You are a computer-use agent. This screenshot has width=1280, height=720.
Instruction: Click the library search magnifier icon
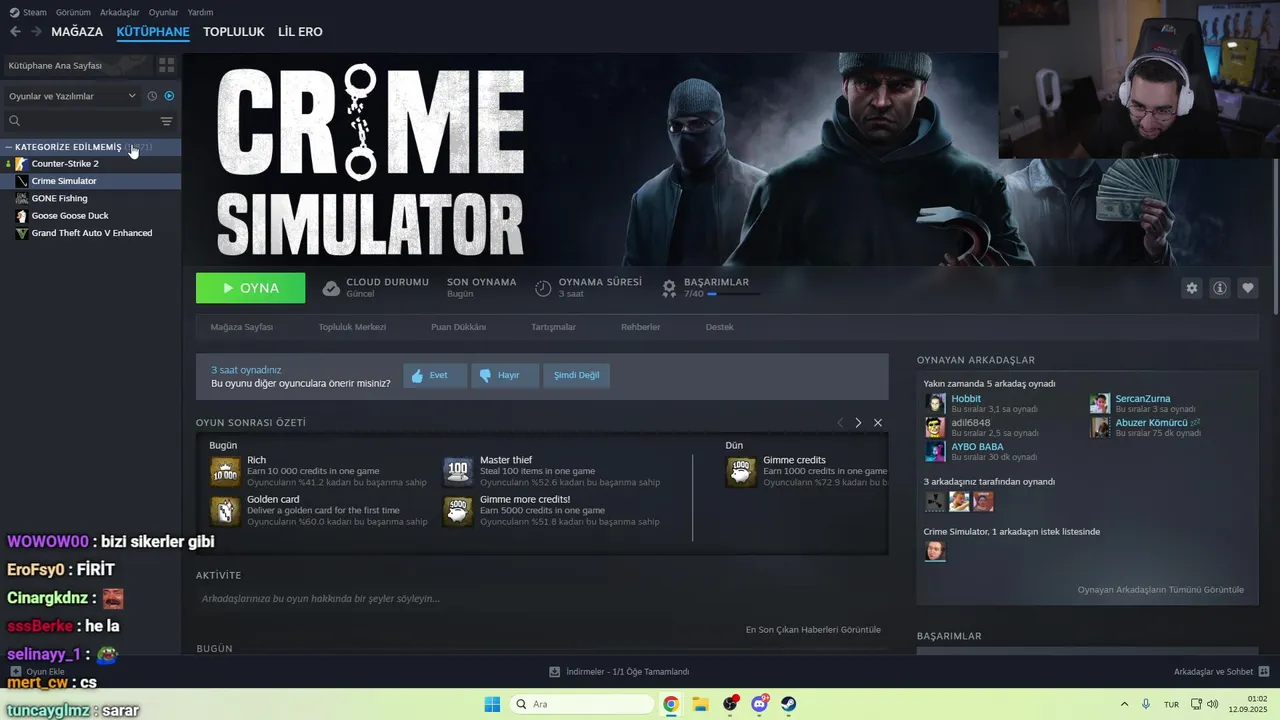point(14,121)
